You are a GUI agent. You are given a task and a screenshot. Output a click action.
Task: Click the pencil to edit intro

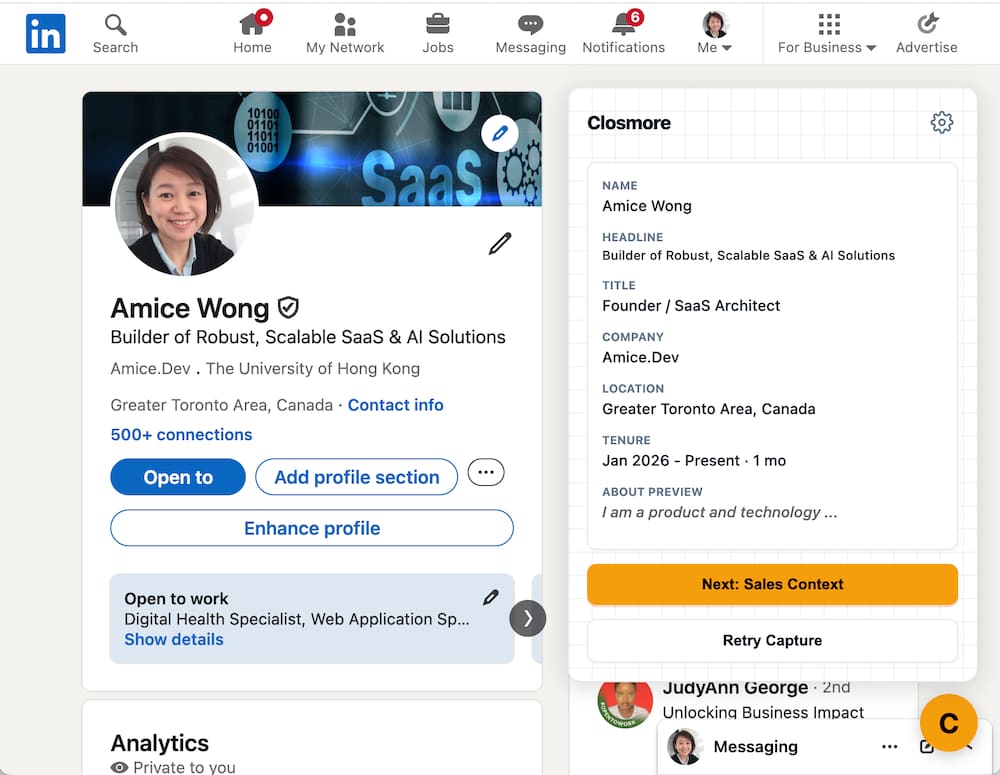click(x=500, y=243)
